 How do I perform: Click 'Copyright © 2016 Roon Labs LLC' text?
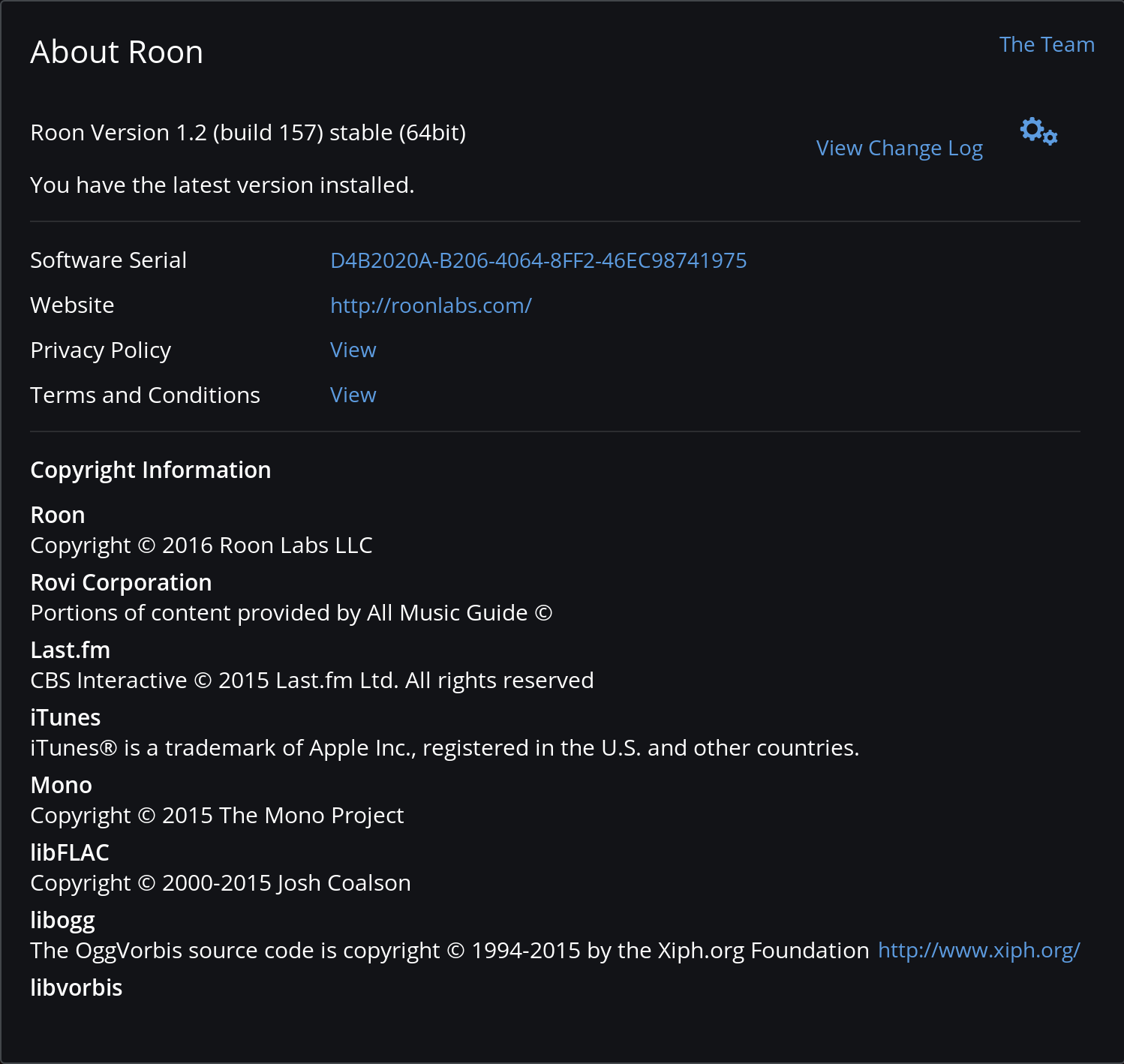click(x=201, y=546)
